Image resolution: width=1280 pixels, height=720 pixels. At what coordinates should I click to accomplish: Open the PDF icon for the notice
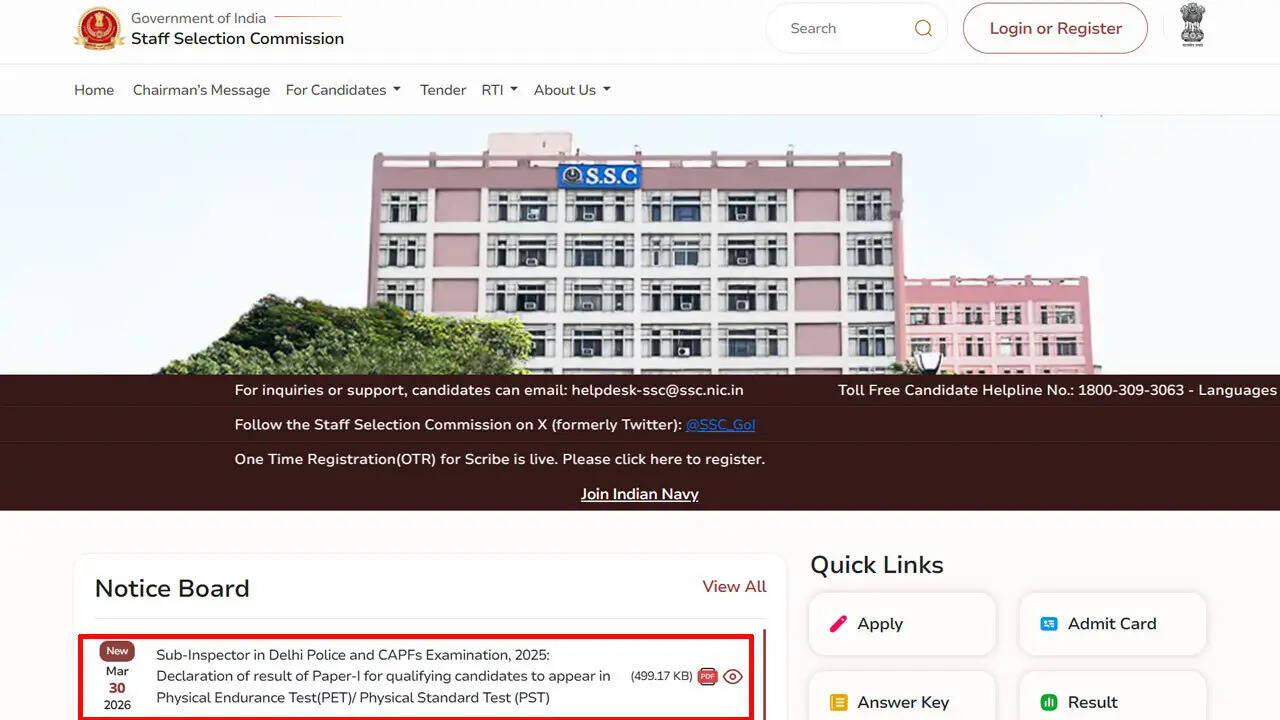pyautogui.click(x=707, y=676)
